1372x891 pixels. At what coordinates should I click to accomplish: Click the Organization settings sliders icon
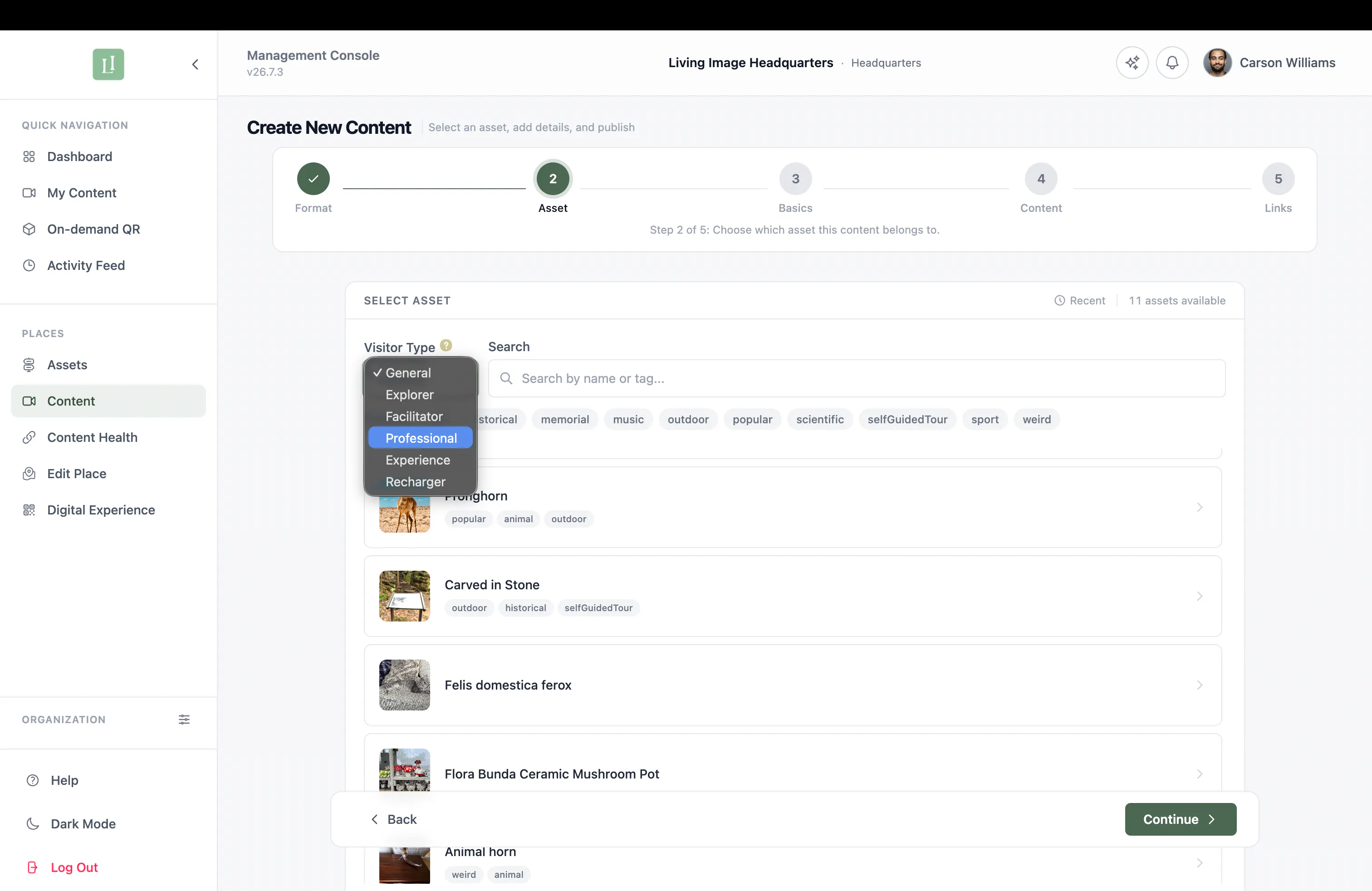184,720
